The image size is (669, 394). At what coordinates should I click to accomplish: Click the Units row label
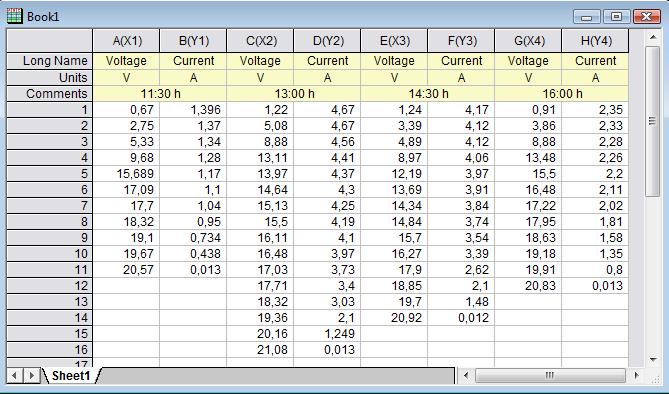[x=49, y=78]
